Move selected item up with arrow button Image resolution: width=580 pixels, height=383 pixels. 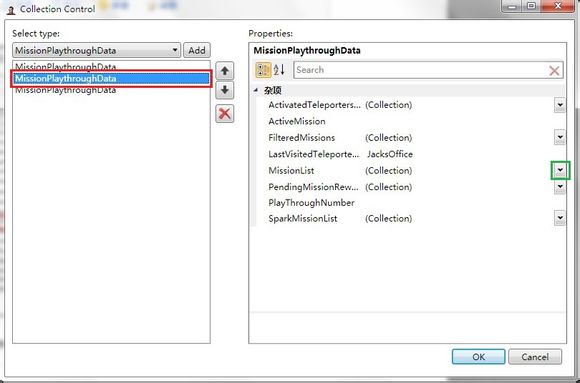[x=225, y=71]
